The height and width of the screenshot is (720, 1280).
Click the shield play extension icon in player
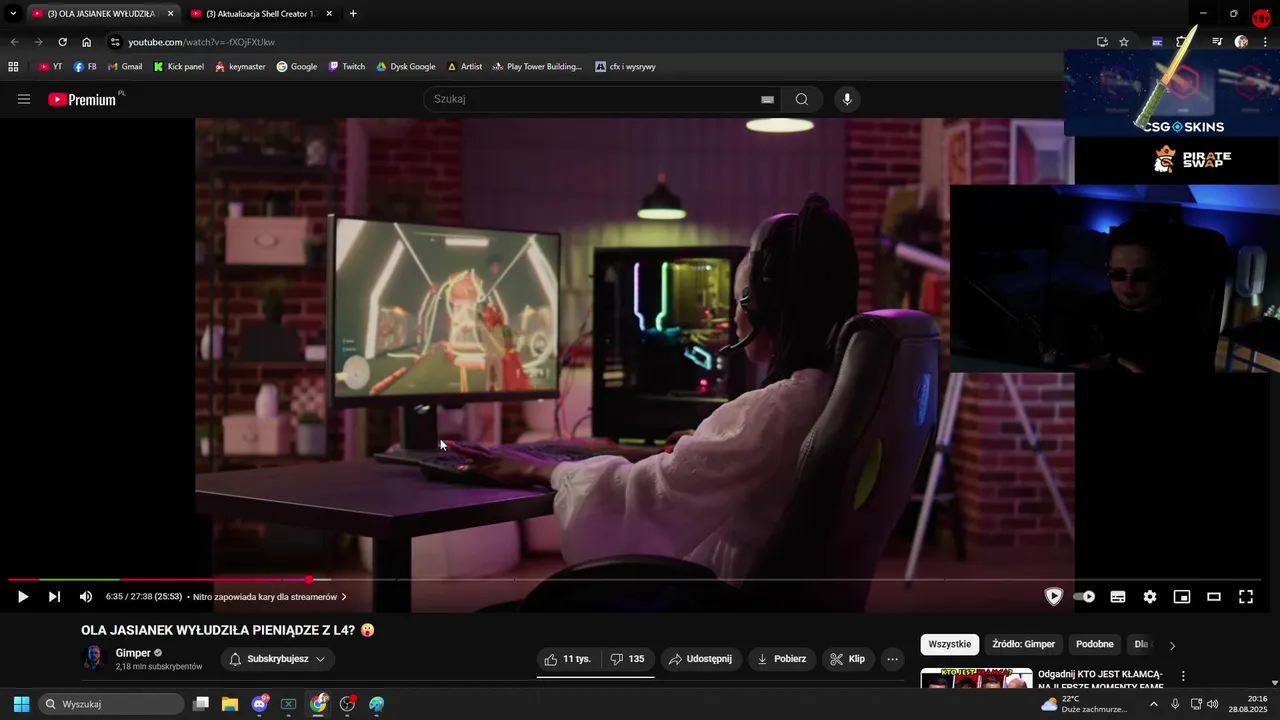(x=1053, y=597)
